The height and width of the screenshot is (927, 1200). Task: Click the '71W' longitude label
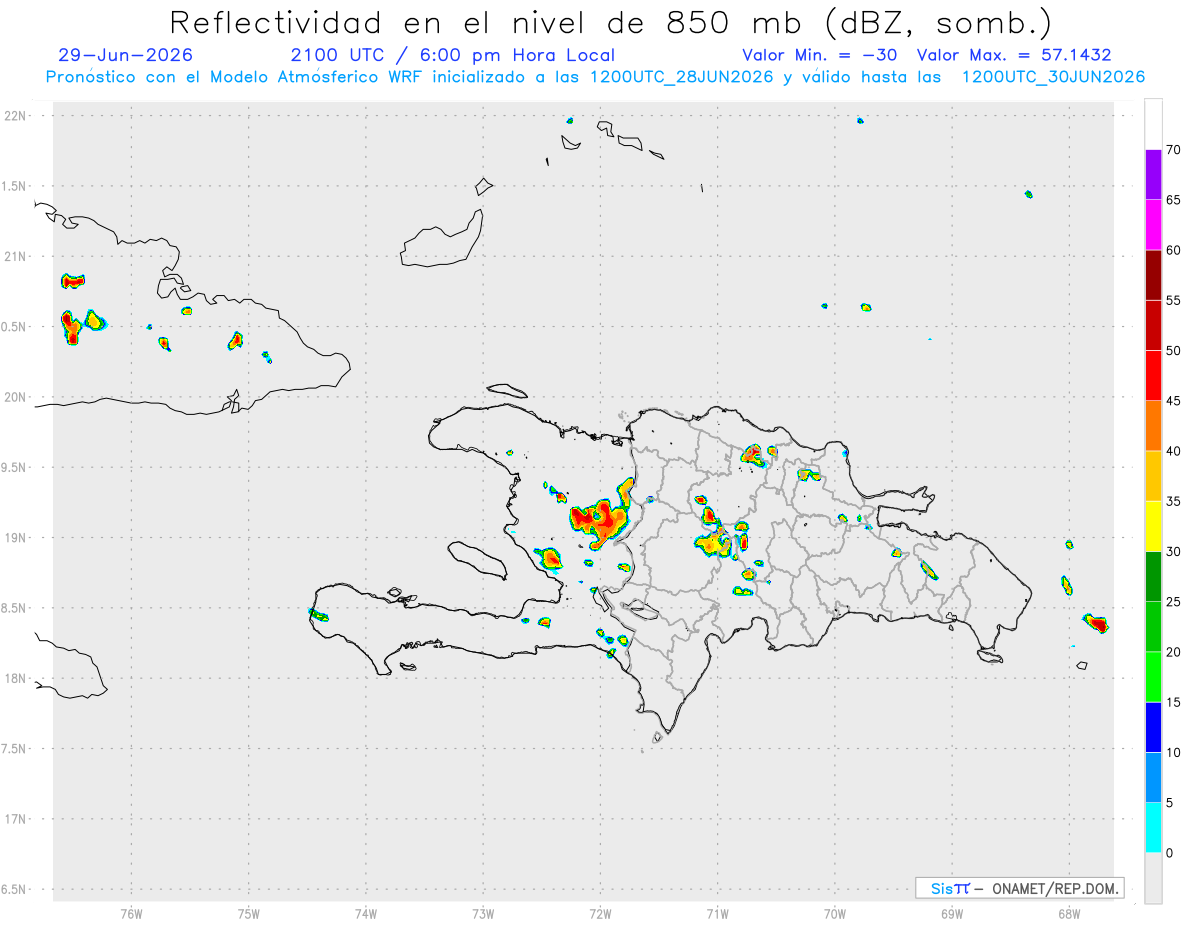717,914
